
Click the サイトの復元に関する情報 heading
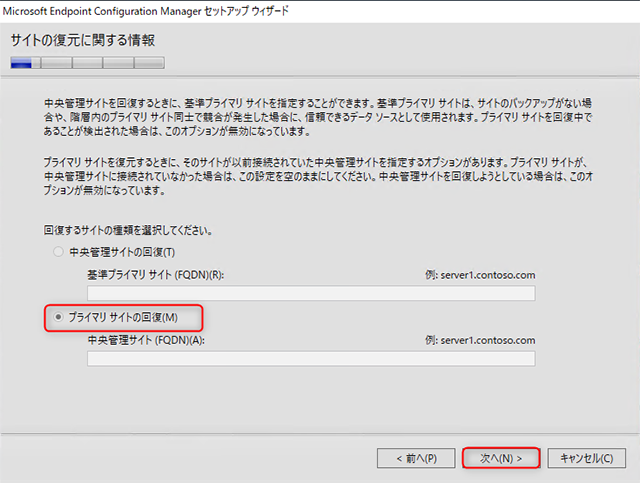tap(83, 40)
